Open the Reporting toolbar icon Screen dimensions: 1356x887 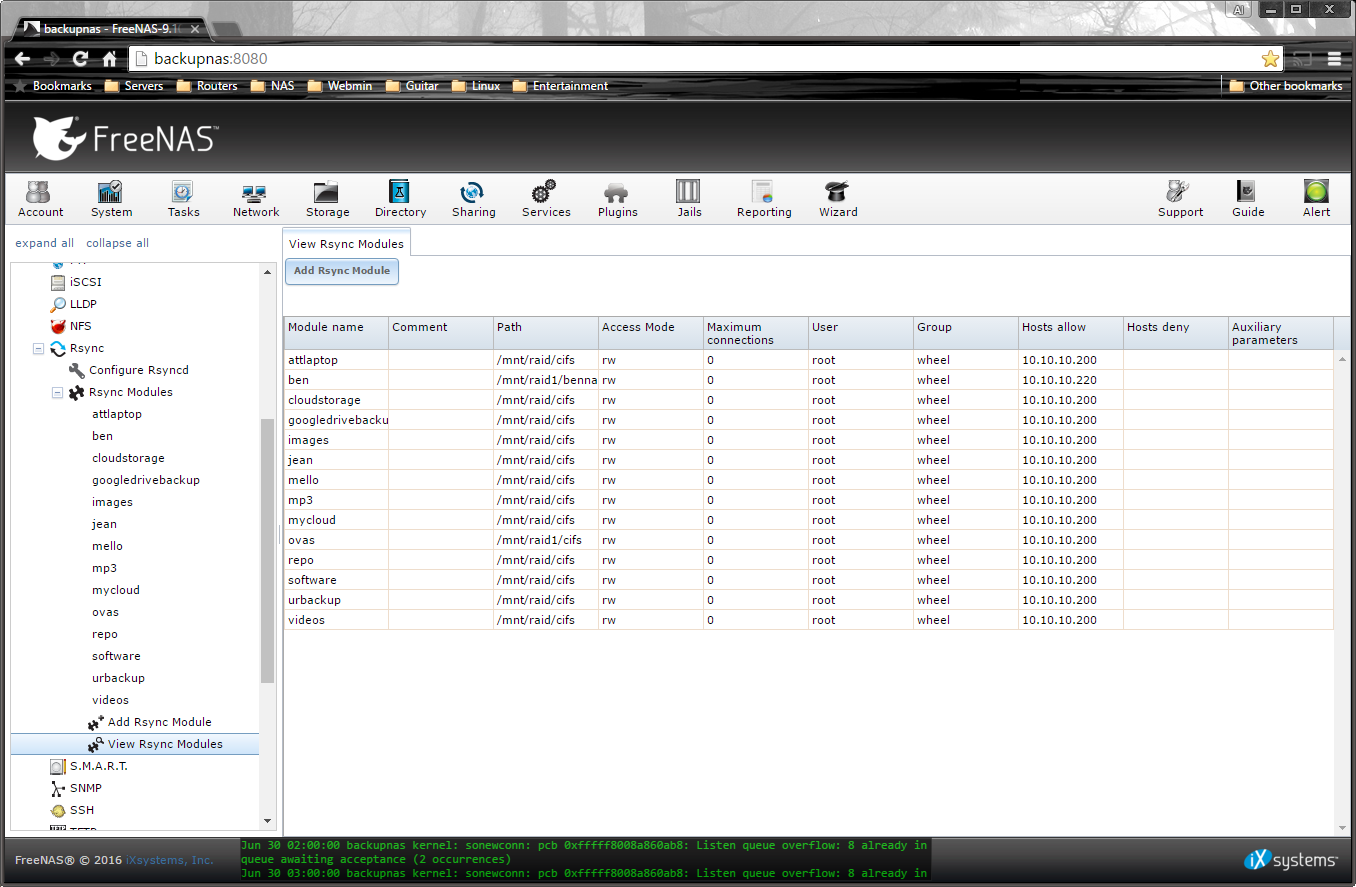point(764,198)
